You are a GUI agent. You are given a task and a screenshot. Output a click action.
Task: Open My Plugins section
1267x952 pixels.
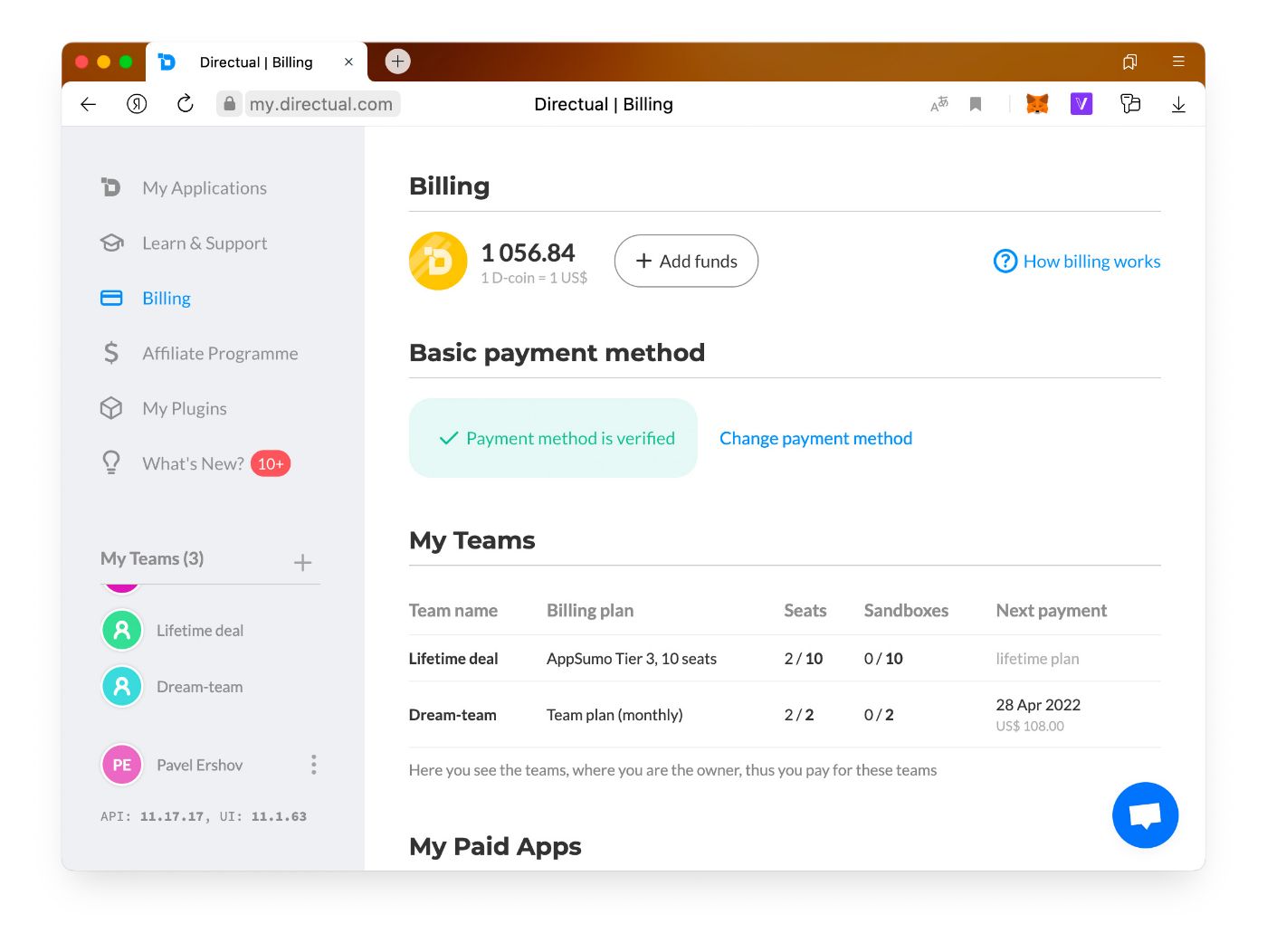click(x=185, y=409)
